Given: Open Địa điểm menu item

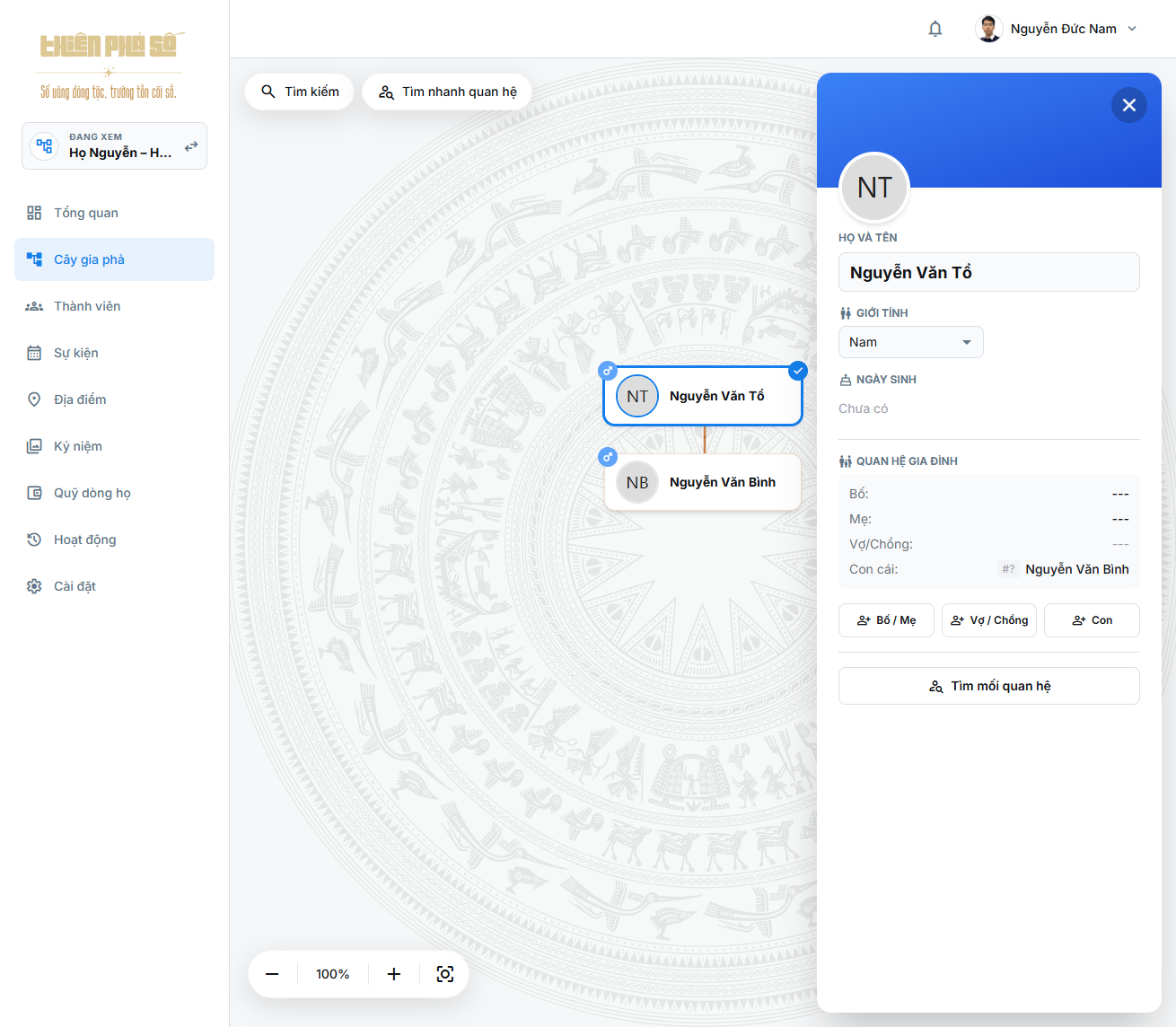Looking at the screenshot, I should (x=114, y=399).
